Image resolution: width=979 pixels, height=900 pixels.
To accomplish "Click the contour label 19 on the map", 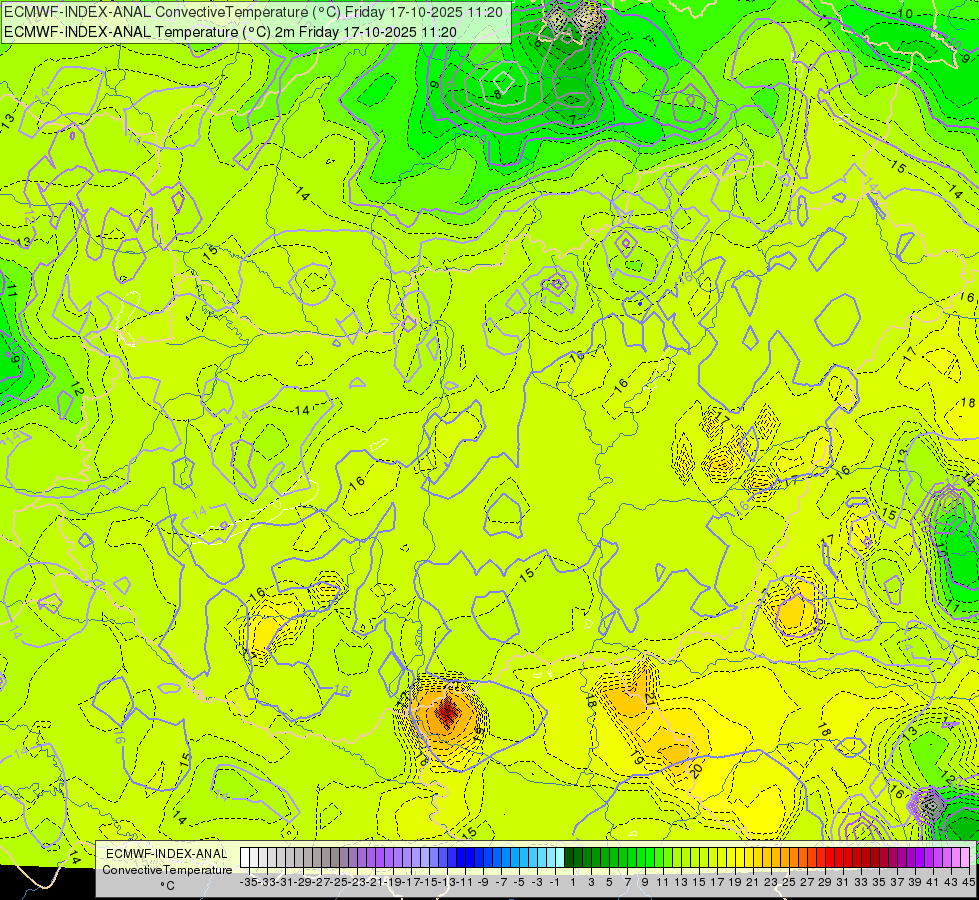I will 637,758.
